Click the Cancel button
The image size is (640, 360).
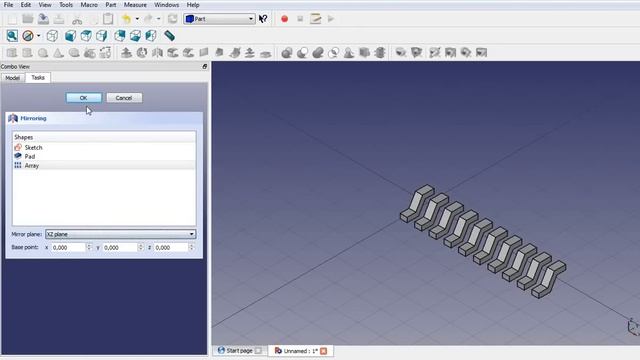124,98
